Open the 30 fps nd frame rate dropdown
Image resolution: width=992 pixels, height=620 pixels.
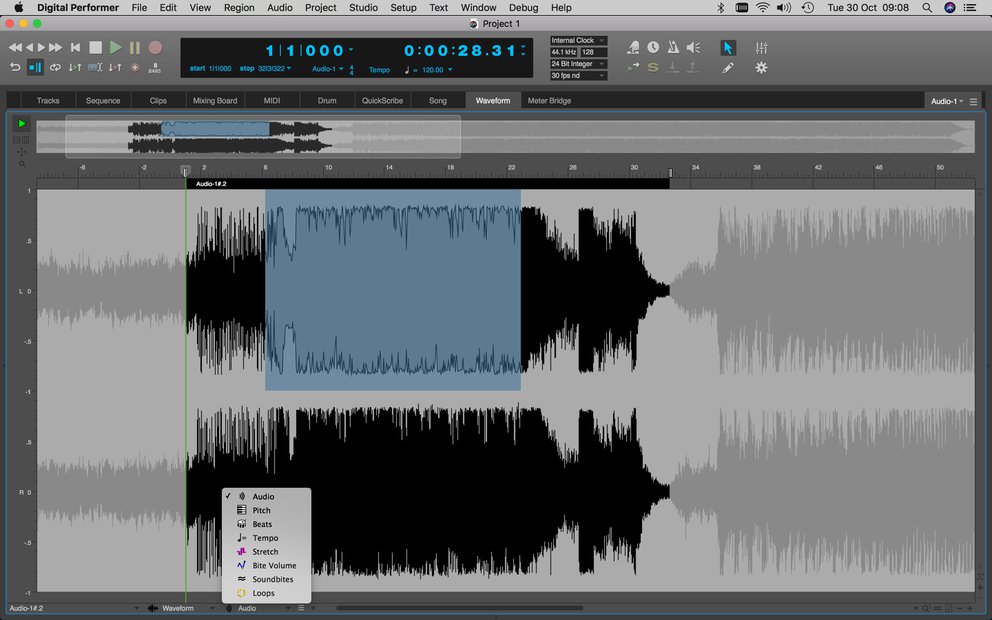(x=578, y=76)
